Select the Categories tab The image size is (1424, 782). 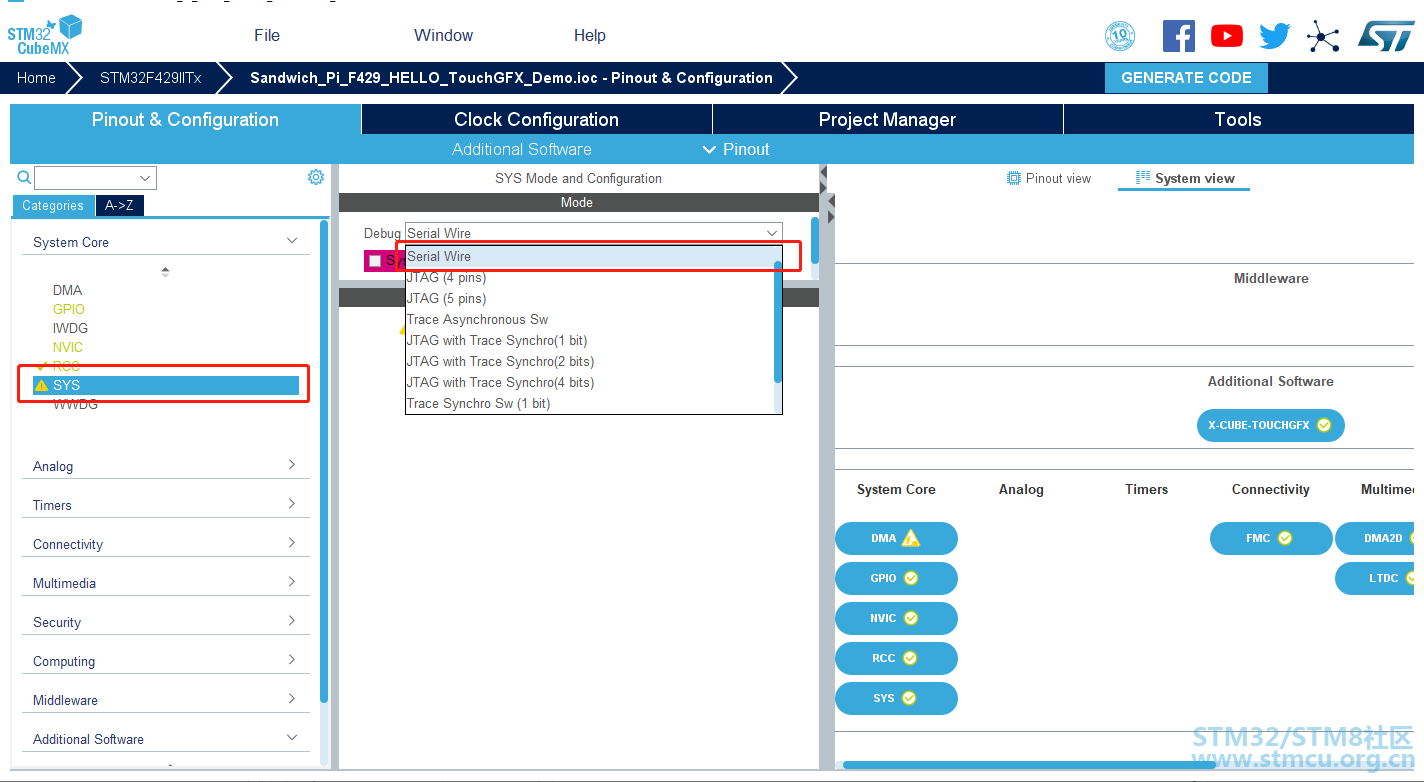pyautogui.click(x=53, y=206)
